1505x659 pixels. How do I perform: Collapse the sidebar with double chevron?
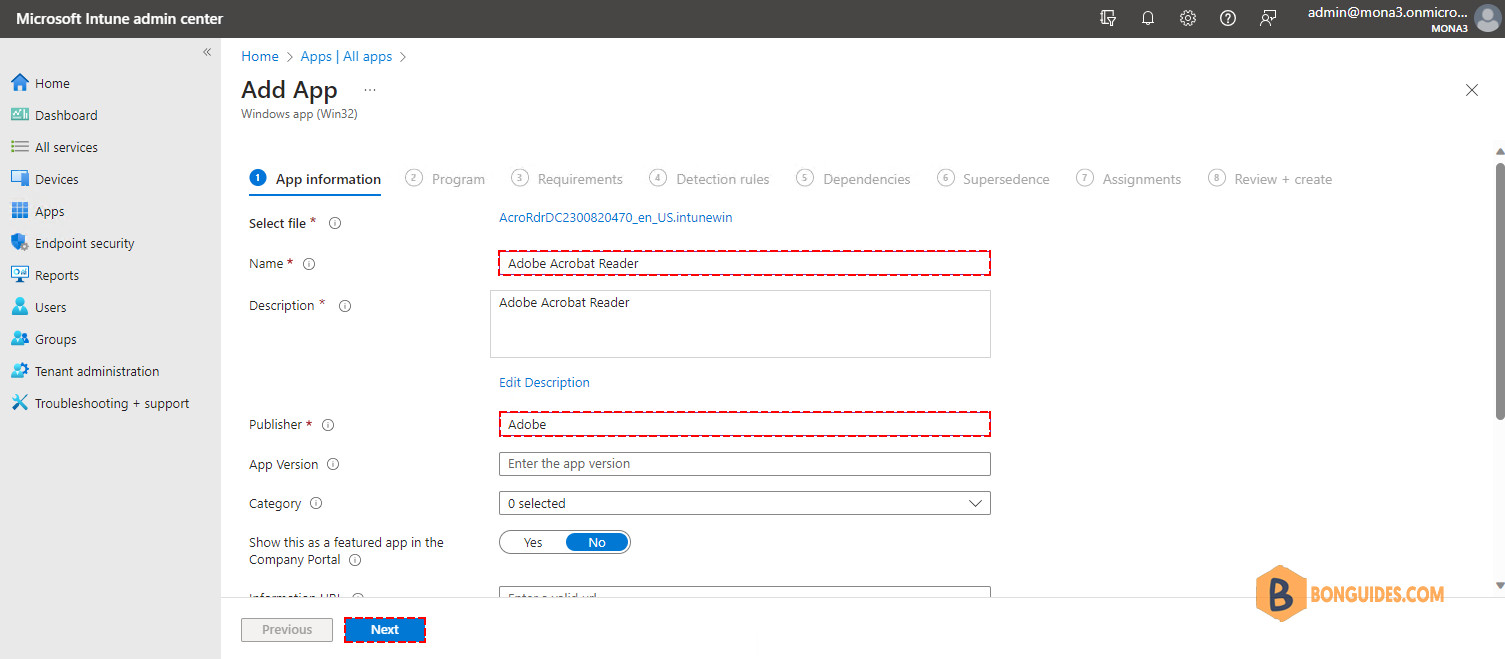point(207,52)
